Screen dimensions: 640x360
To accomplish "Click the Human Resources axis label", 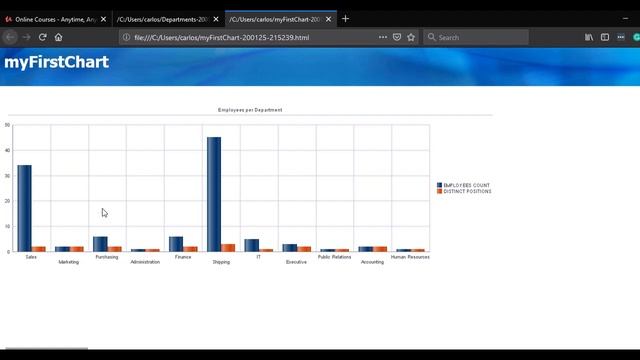I will pos(410,257).
